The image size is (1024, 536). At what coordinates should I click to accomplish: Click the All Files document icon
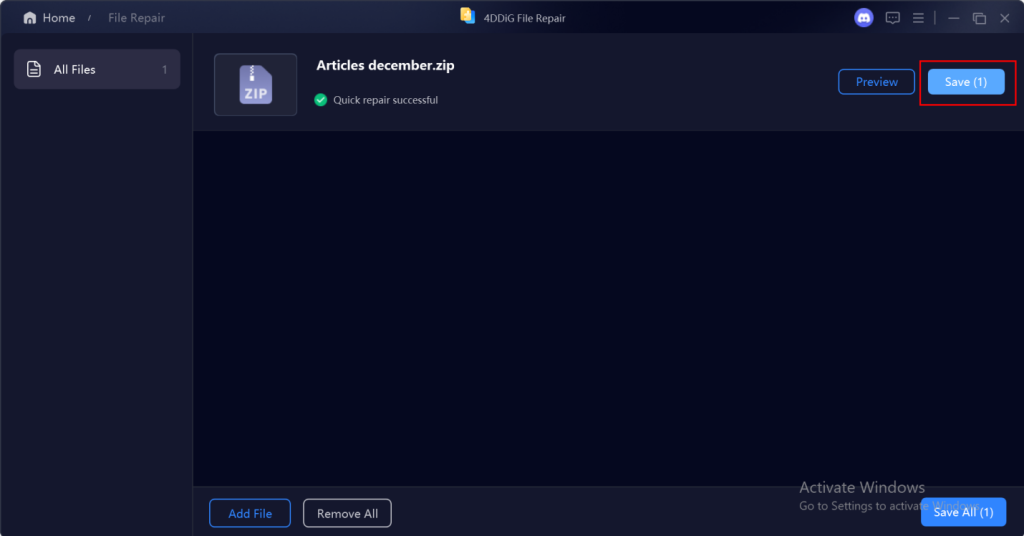pyautogui.click(x=34, y=70)
